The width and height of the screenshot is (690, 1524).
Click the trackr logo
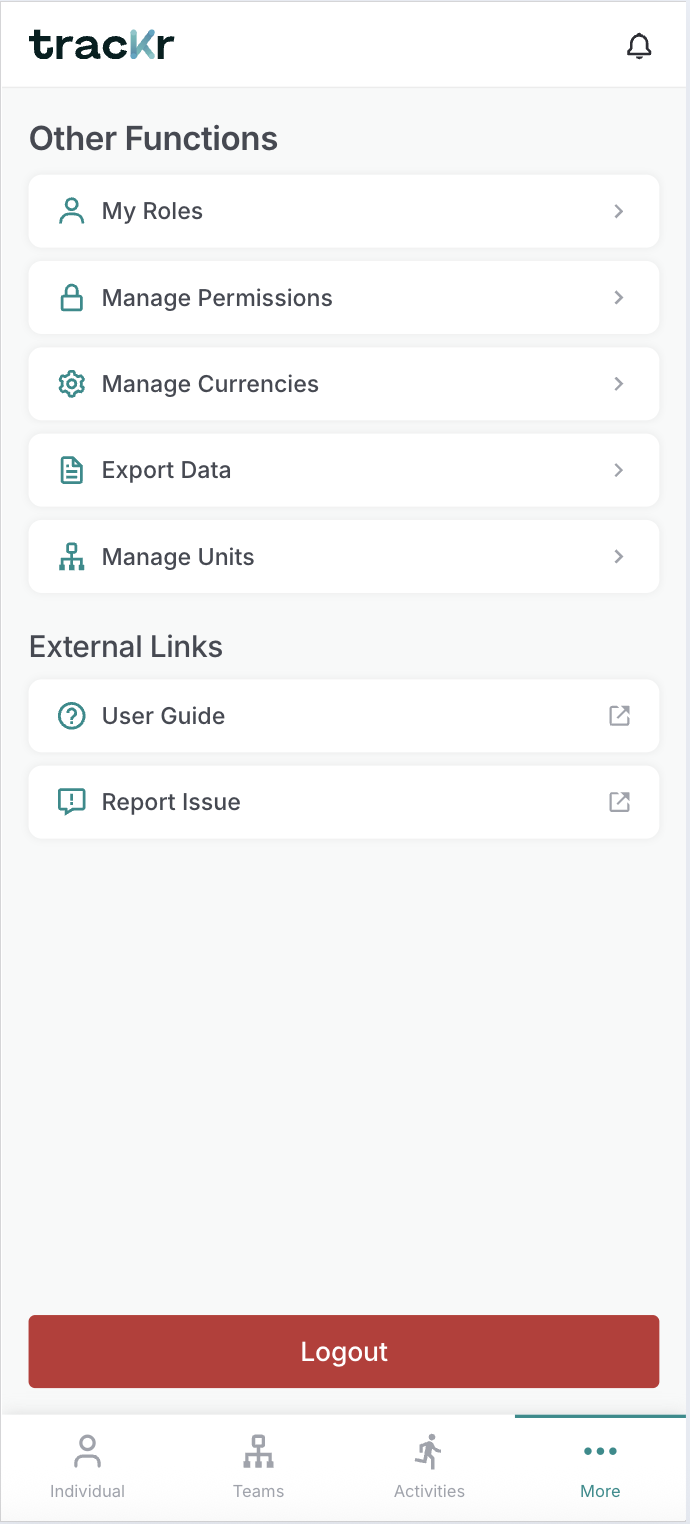102,45
